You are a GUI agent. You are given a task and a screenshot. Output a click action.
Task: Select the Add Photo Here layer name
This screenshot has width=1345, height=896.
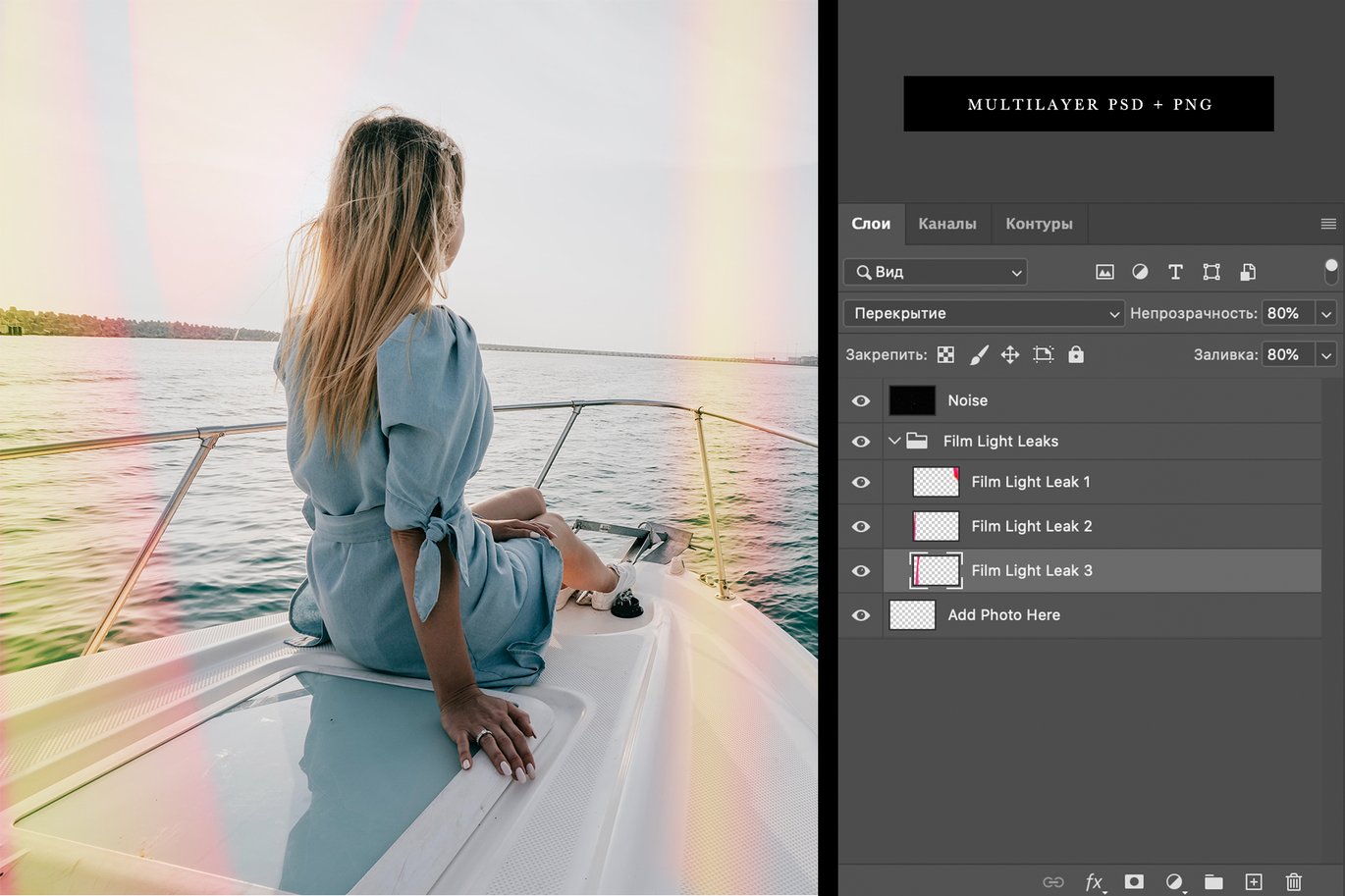pyautogui.click(x=1003, y=615)
